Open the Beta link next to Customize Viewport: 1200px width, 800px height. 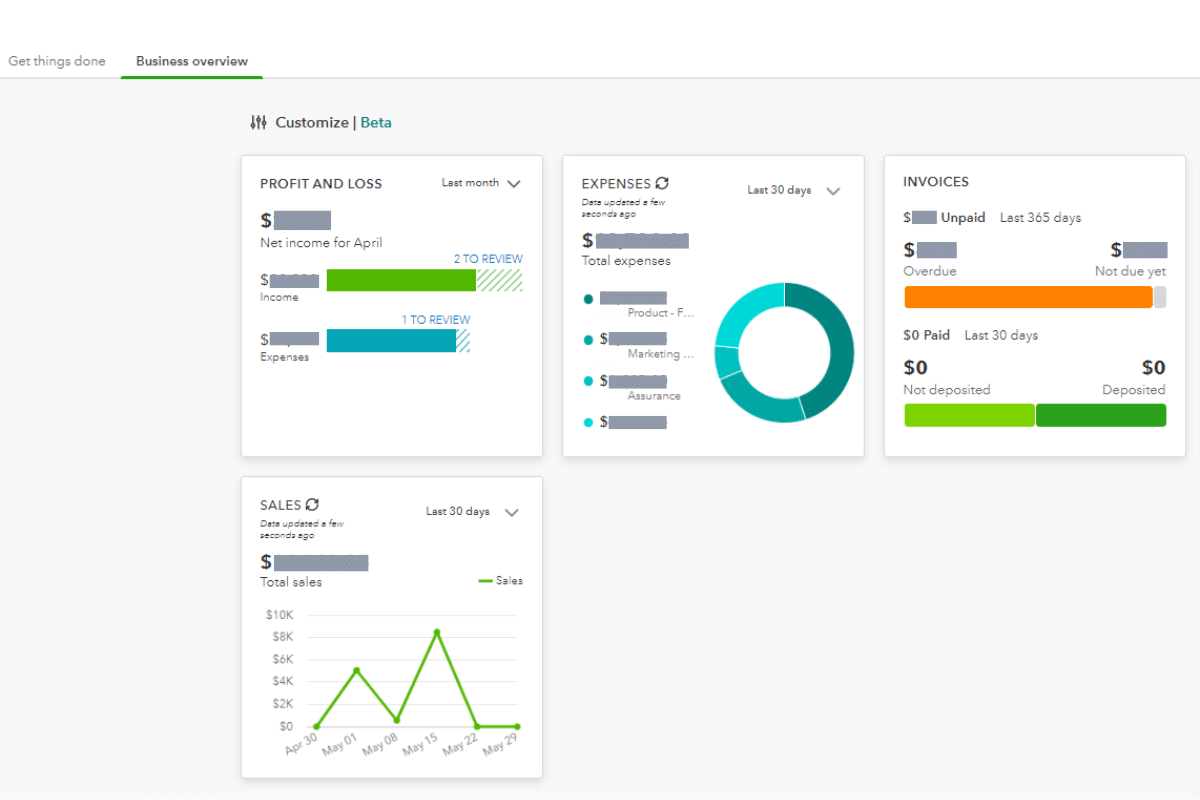[376, 121]
